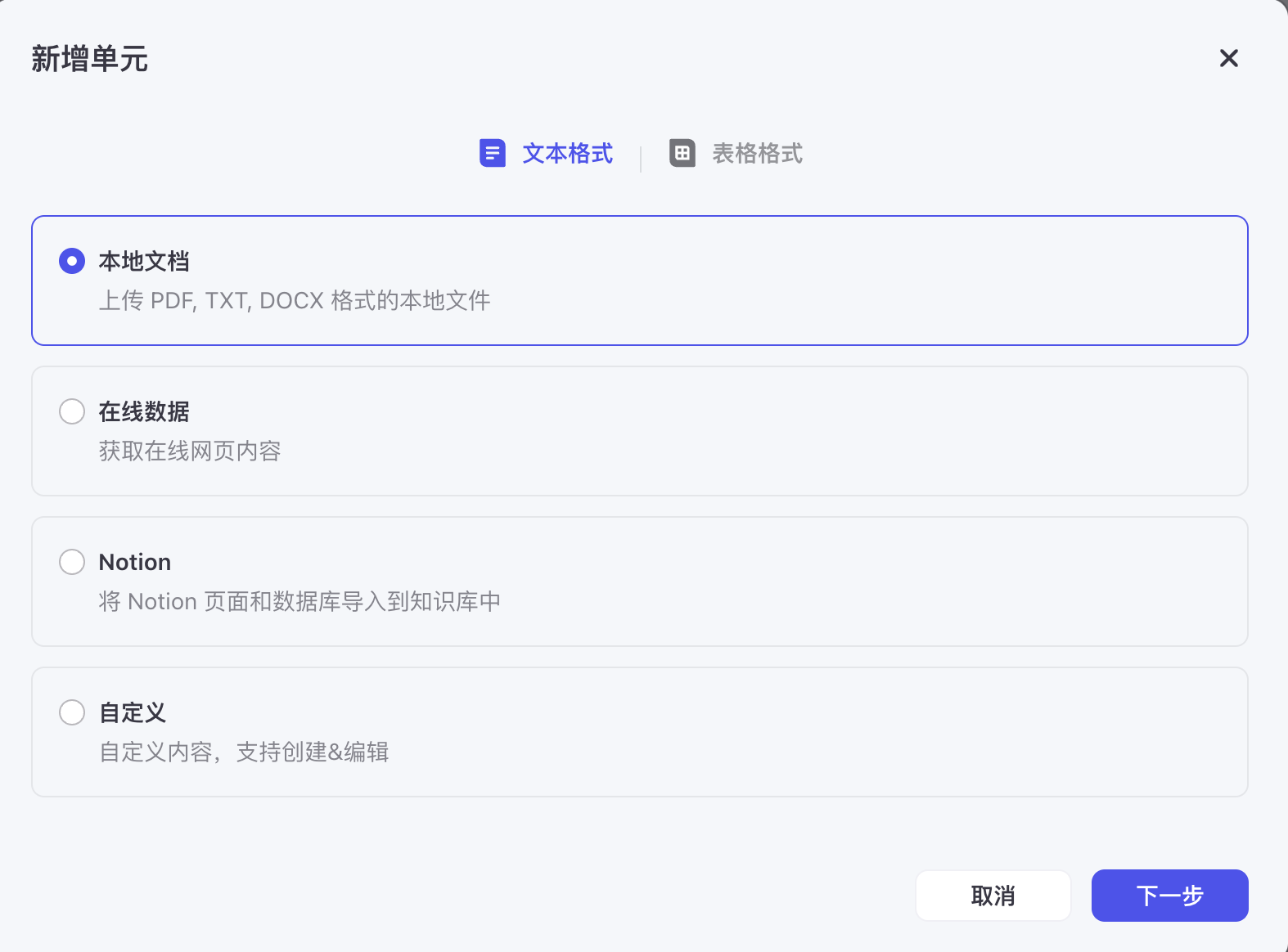Select the 自定义 radio button
This screenshot has height=952, width=1288.
(72, 712)
